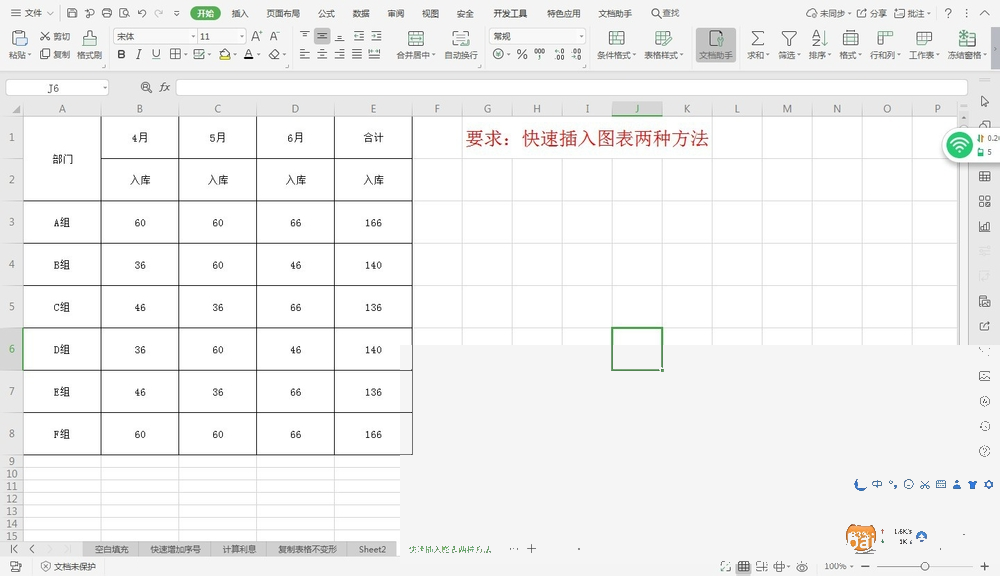
Task: Undo the last action
Action: click(x=142, y=13)
